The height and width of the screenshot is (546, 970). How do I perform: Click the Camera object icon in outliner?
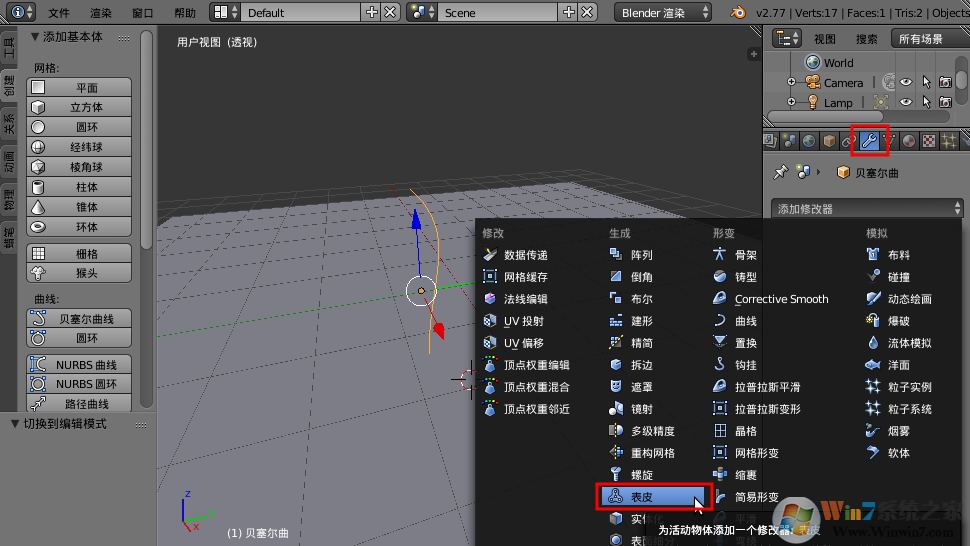(x=813, y=82)
